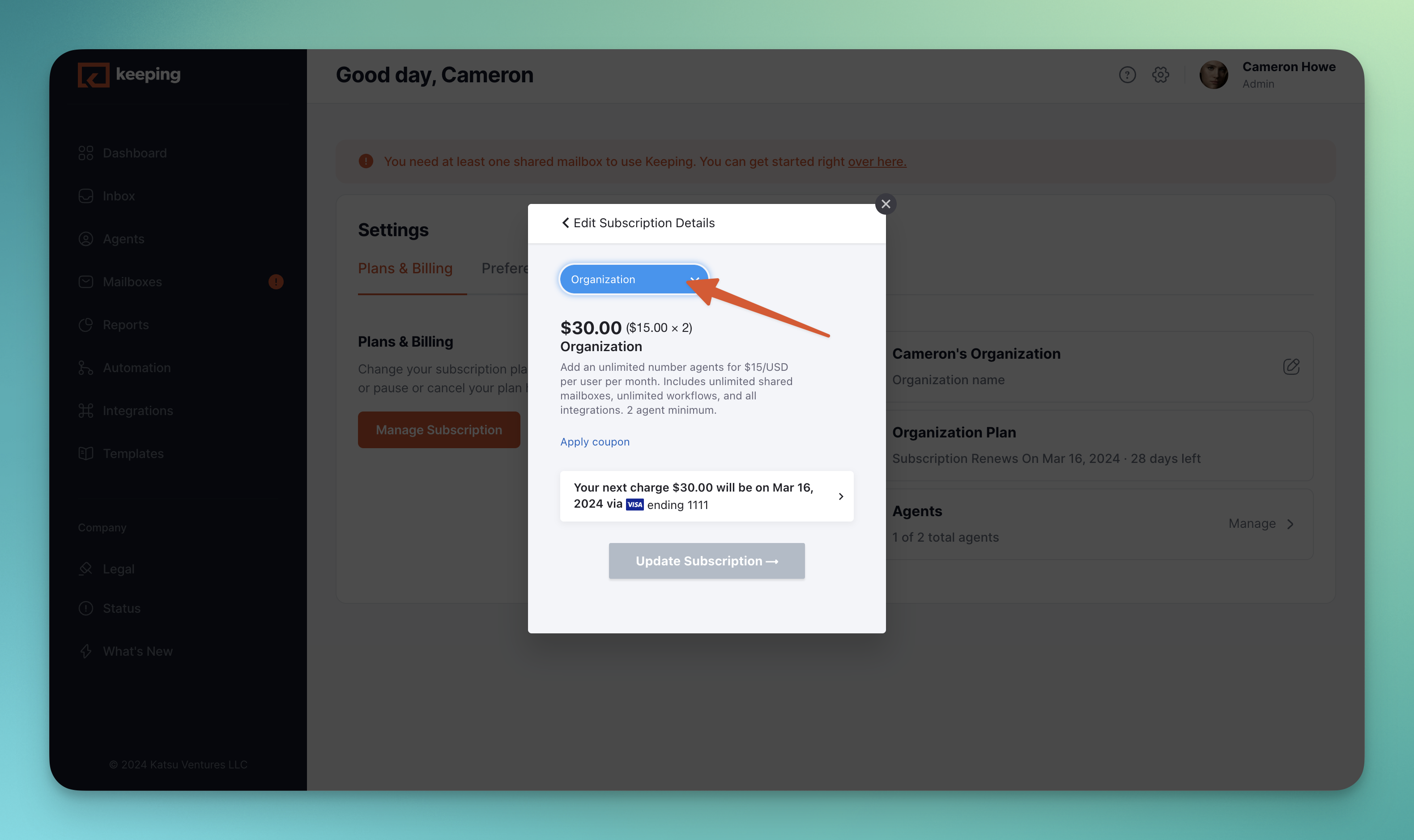The image size is (1414, 840).
Task: Open Manage agents chevron
Action: coord(1290,524)
